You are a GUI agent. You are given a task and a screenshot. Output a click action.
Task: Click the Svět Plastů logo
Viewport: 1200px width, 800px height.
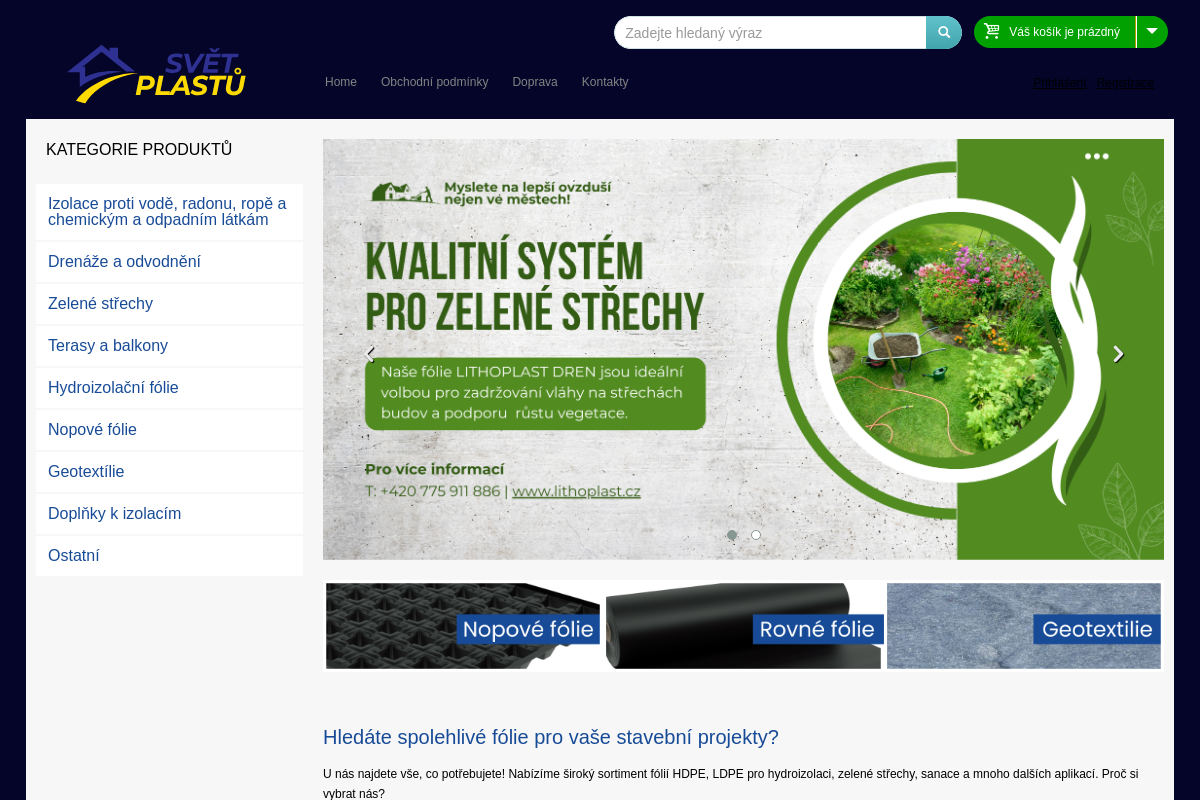point(157,73)
